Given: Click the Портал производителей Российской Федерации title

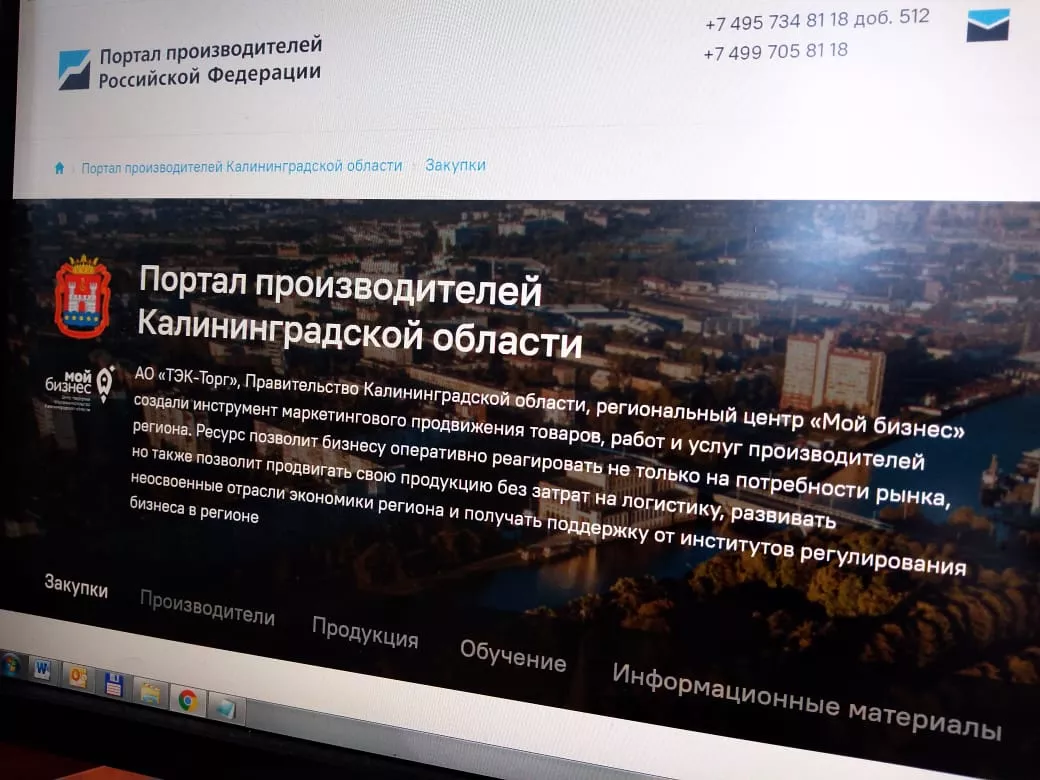Looking at the screenshot, I should [x=210, y=62].
